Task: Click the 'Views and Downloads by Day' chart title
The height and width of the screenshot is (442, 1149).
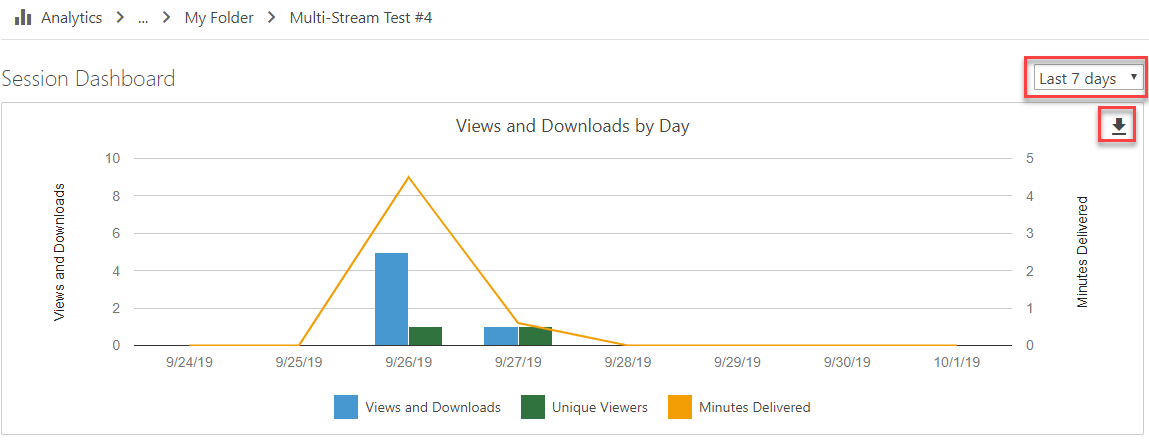Action: (572, 126)
